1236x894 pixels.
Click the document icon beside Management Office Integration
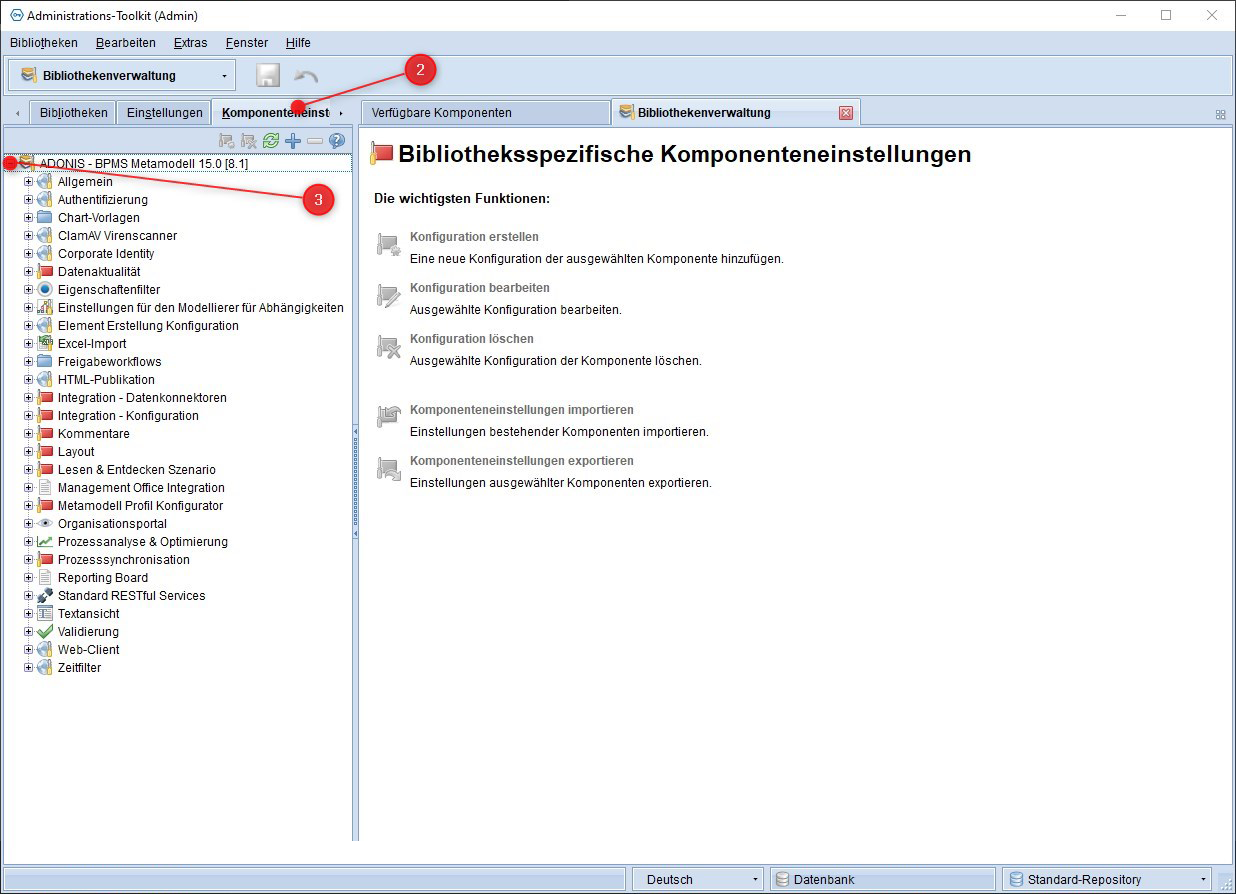[45, 488]
